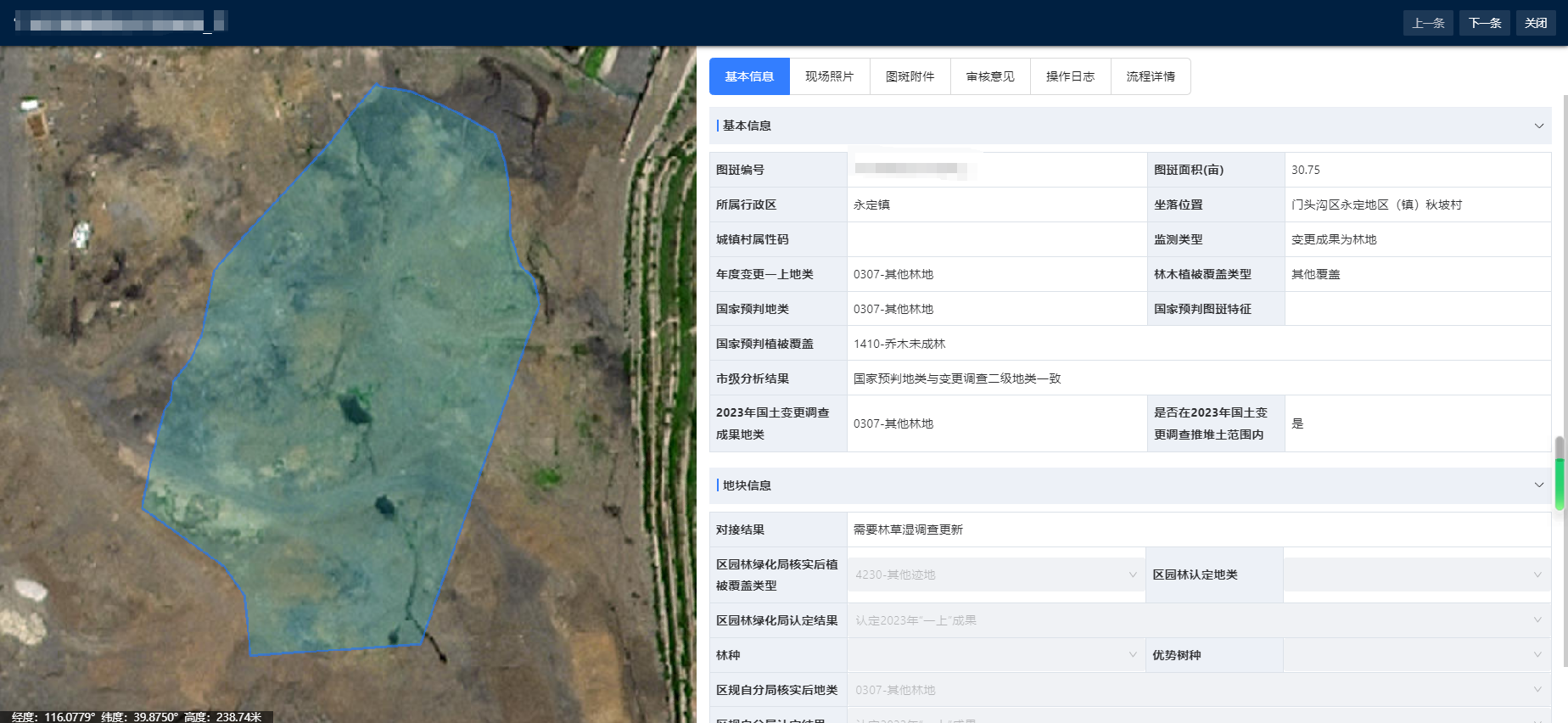Click the 对接结果 label
This screenshot has height=723, width=1568.
(740, 530)
